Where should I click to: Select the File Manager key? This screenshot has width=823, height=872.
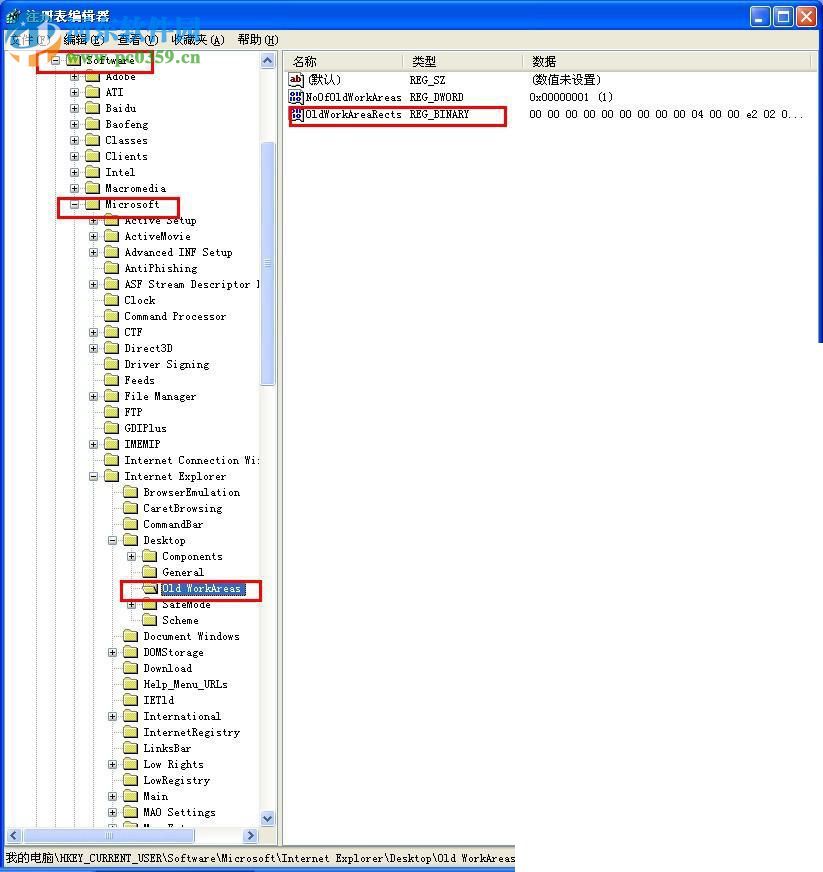[x=160, y=397]
